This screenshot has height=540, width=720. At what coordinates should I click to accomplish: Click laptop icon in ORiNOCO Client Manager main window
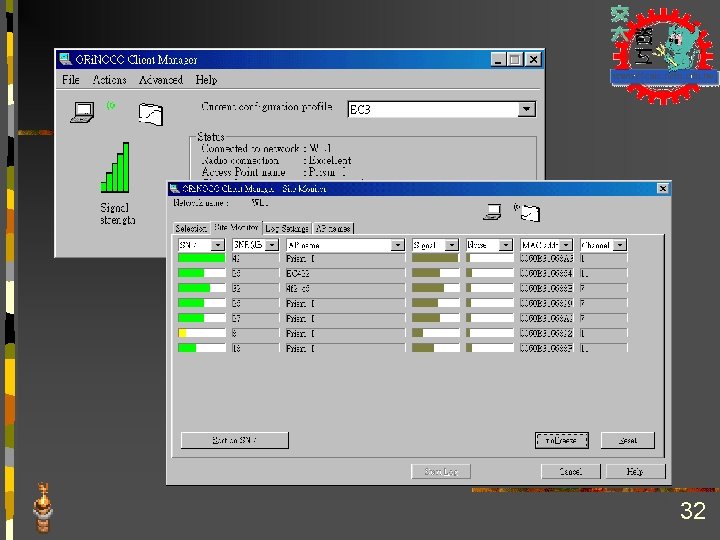(x=83, y=112)
